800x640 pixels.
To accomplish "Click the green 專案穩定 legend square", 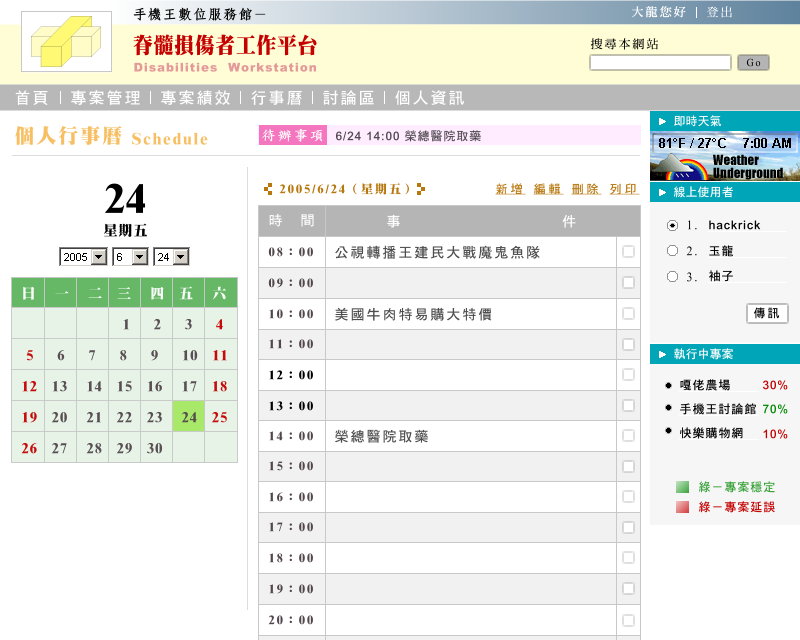I will pos(682,487).
